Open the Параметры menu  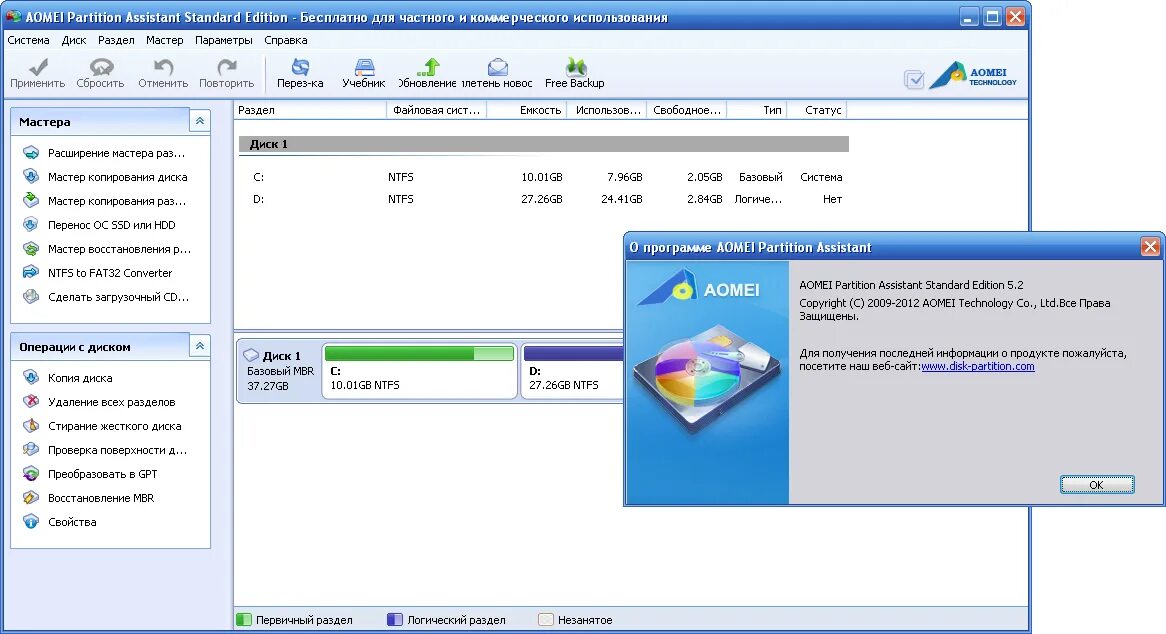(x=224, y=40)
